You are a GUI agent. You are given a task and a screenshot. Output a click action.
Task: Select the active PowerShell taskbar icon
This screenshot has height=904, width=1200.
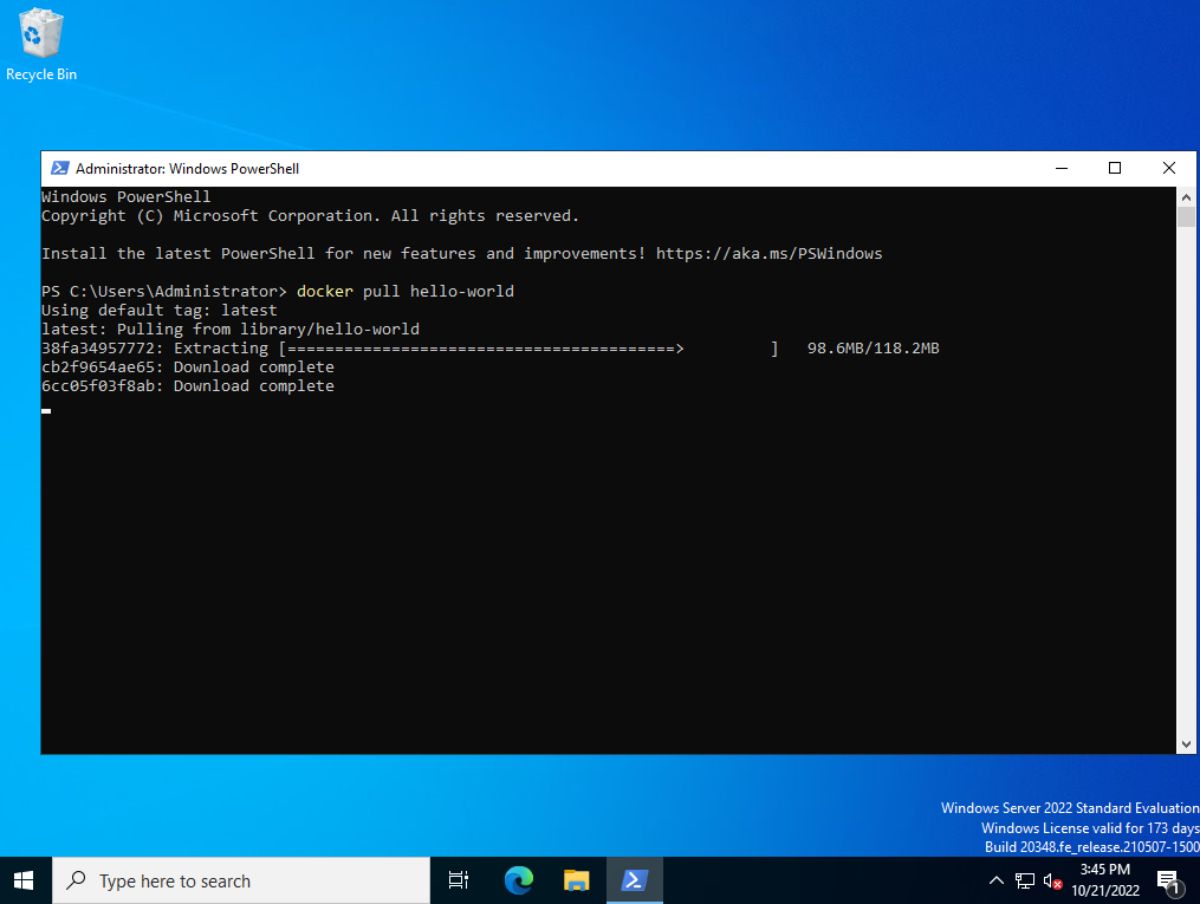pyautogui.click(x=634, y=880)
